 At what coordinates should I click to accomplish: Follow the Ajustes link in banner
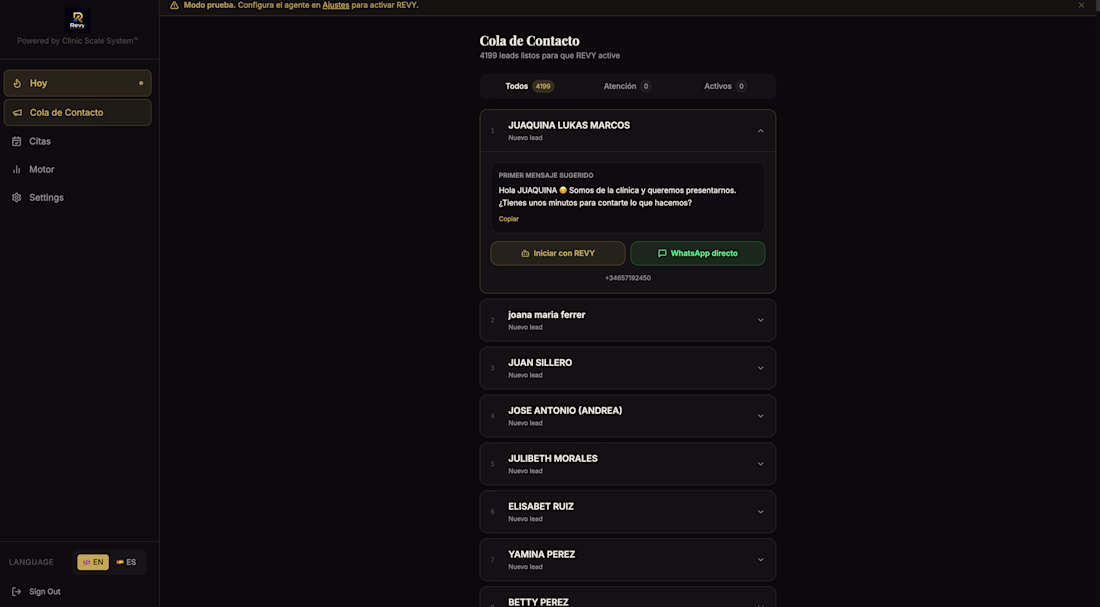[335, 5]
